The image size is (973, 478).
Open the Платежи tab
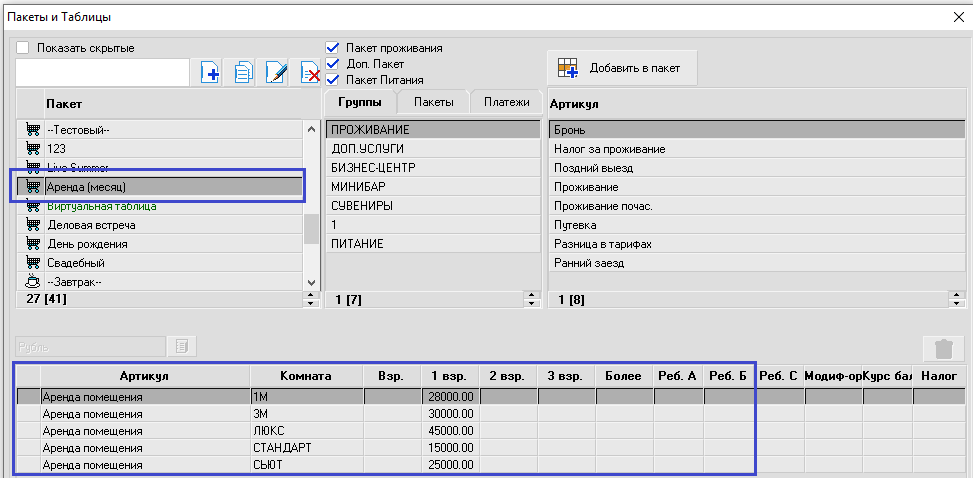point(506,102)
